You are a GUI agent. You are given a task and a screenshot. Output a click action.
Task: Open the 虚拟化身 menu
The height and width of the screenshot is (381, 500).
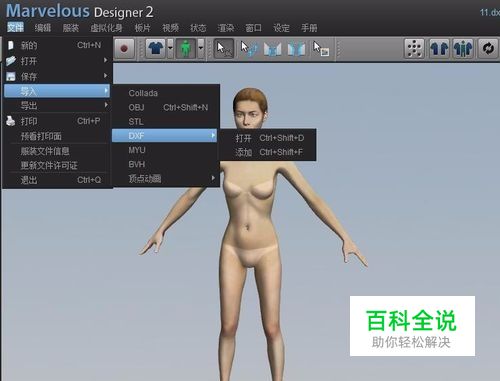point(106,28)
